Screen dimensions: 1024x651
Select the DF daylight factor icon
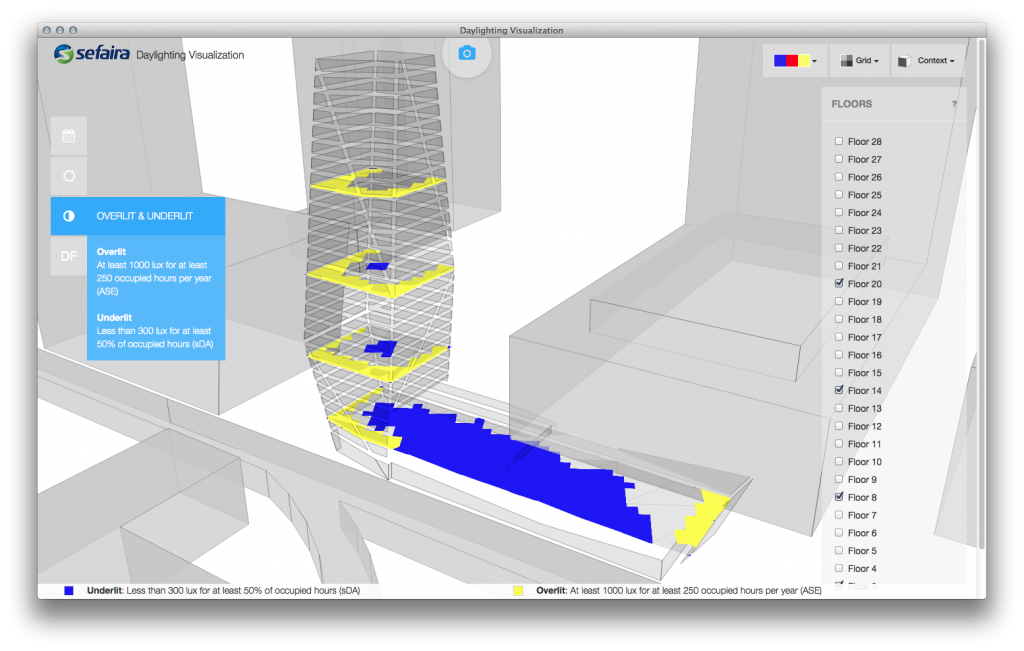[69, 256]
